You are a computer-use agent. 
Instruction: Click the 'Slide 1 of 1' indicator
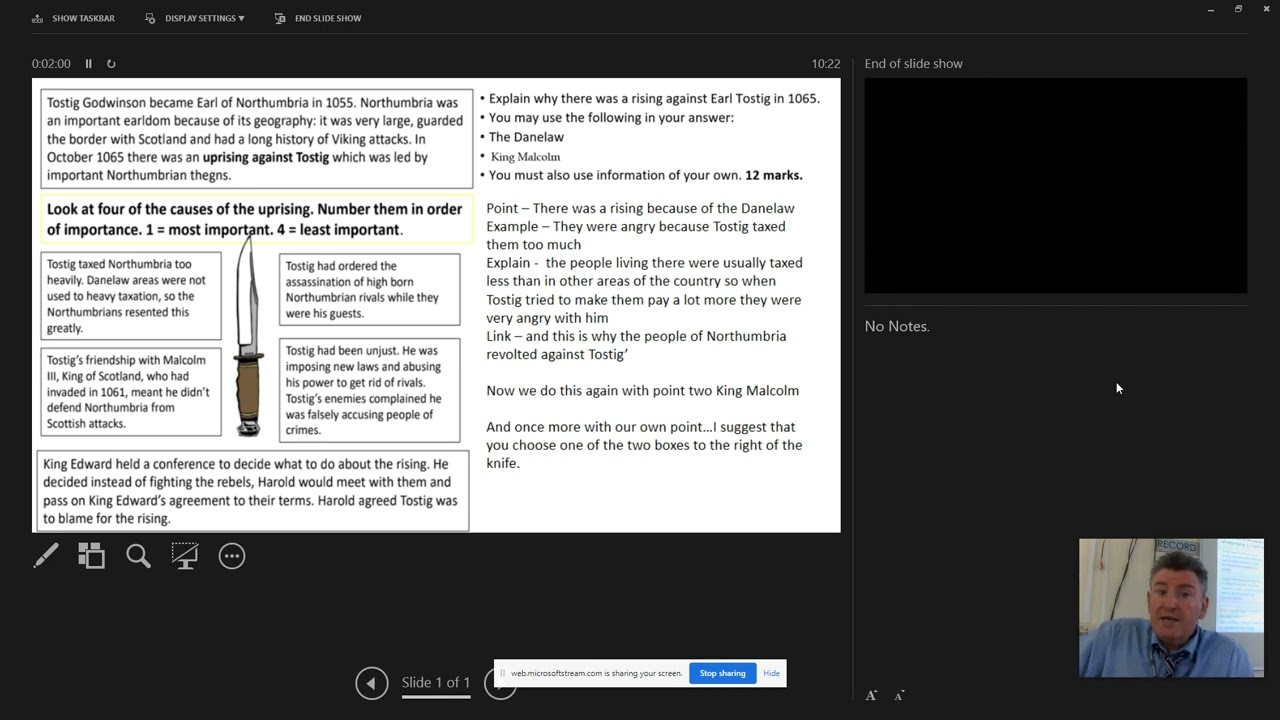[436, 683]
